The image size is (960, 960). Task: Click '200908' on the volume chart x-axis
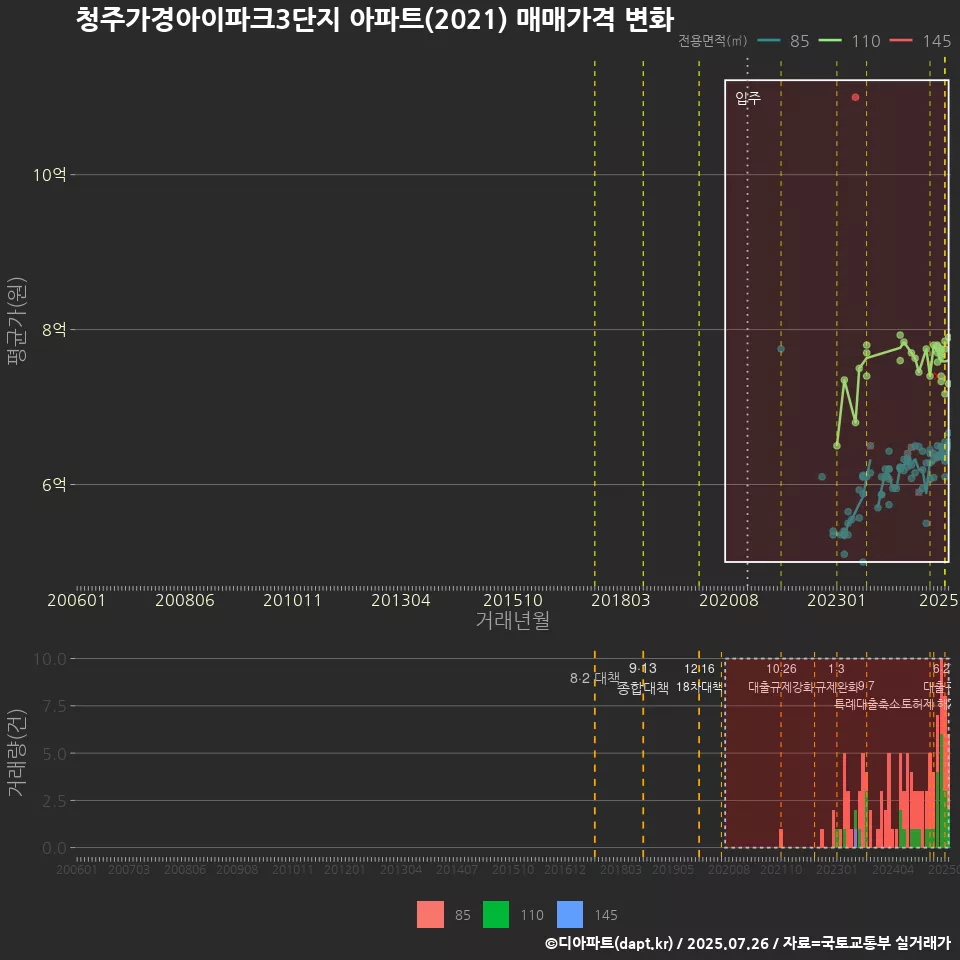tap(237, 869)
